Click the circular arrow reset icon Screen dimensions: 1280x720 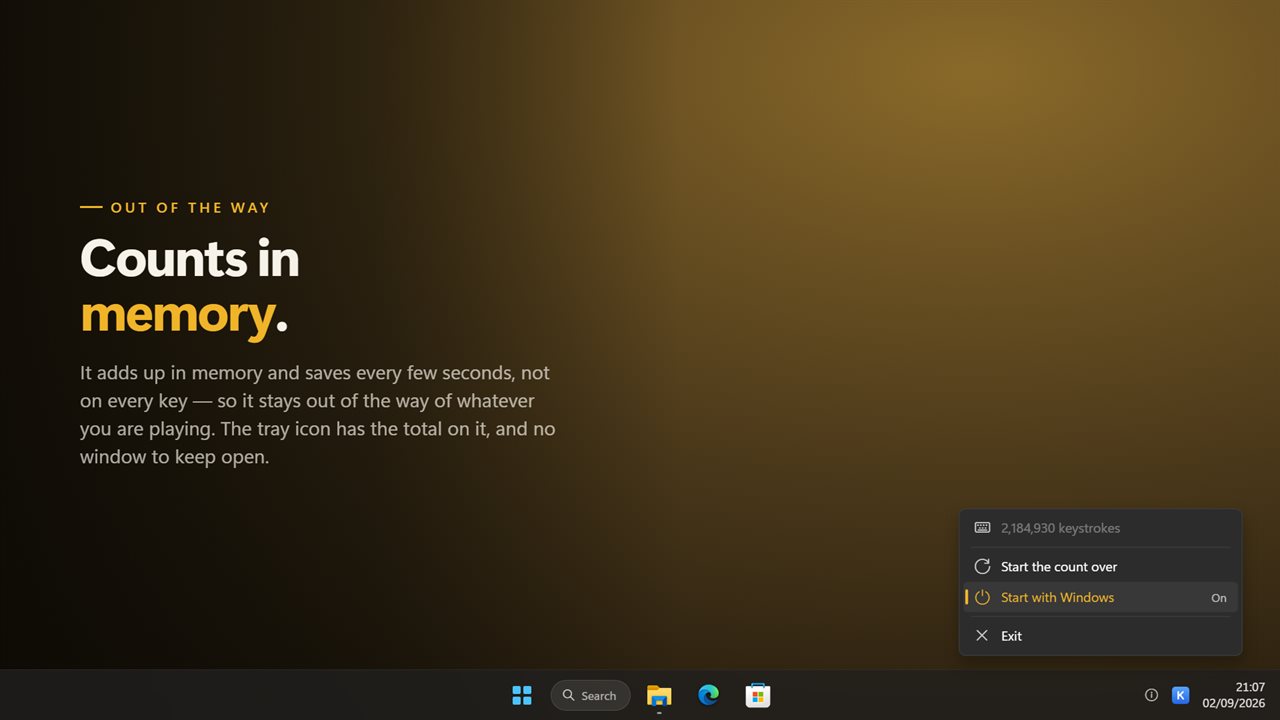982,566
